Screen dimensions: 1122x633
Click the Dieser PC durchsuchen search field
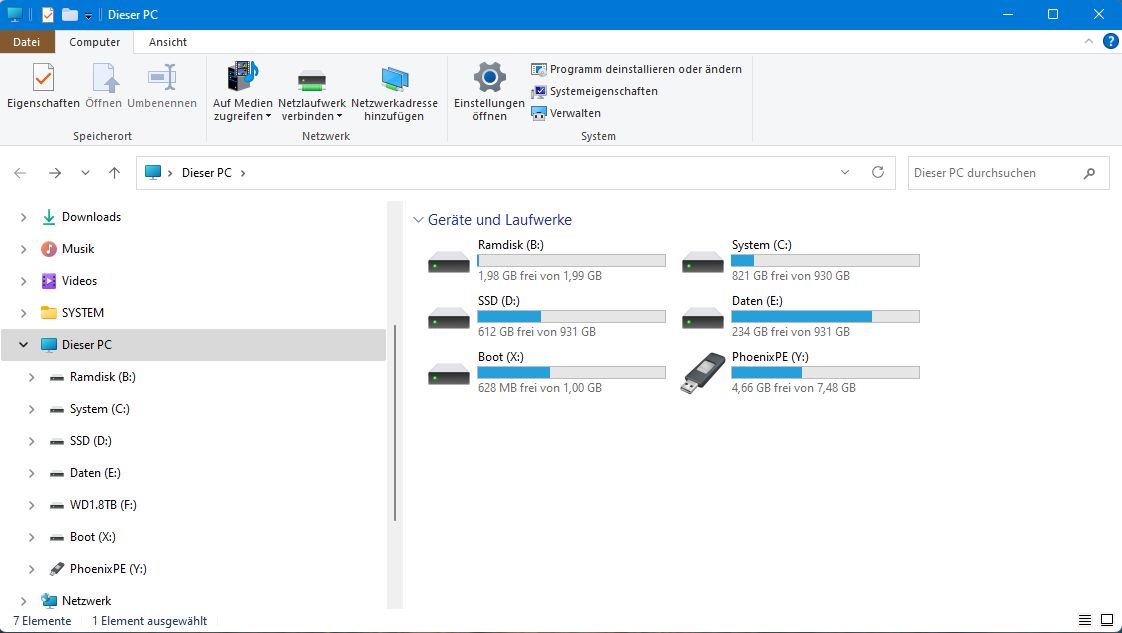995,173
